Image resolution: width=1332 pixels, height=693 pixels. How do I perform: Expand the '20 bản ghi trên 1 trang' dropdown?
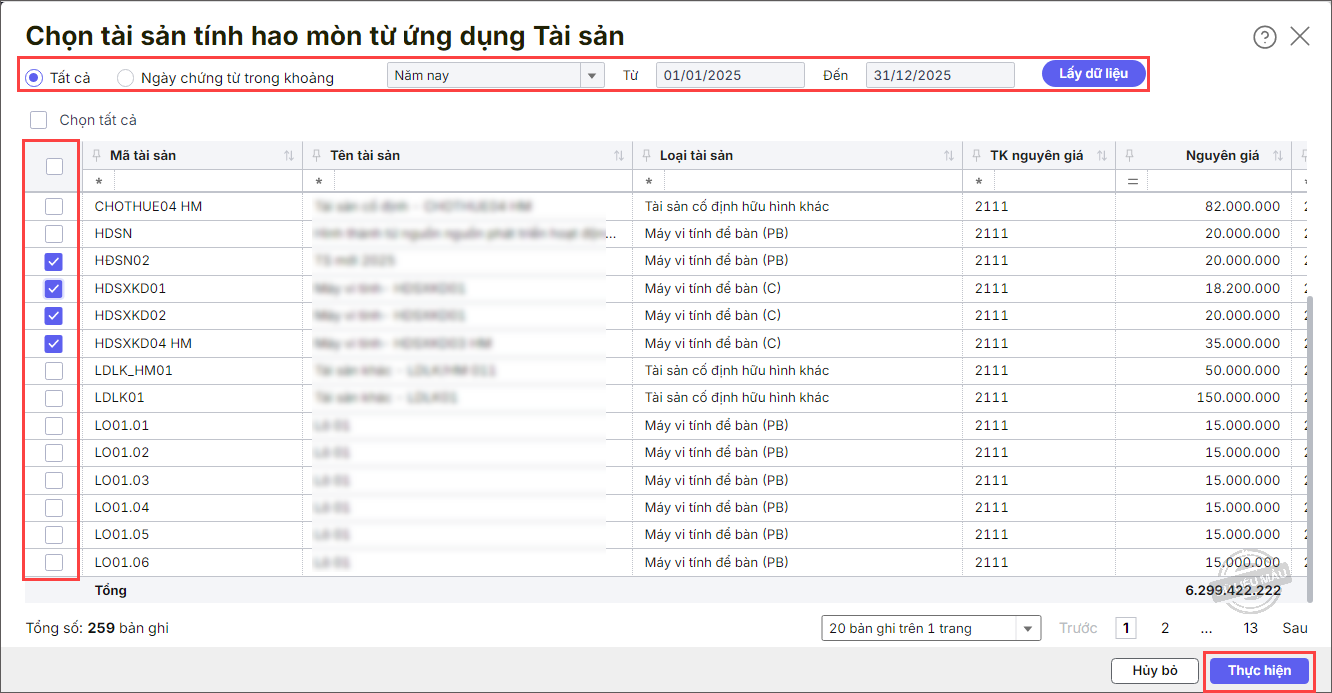(x=1028, y=629)
